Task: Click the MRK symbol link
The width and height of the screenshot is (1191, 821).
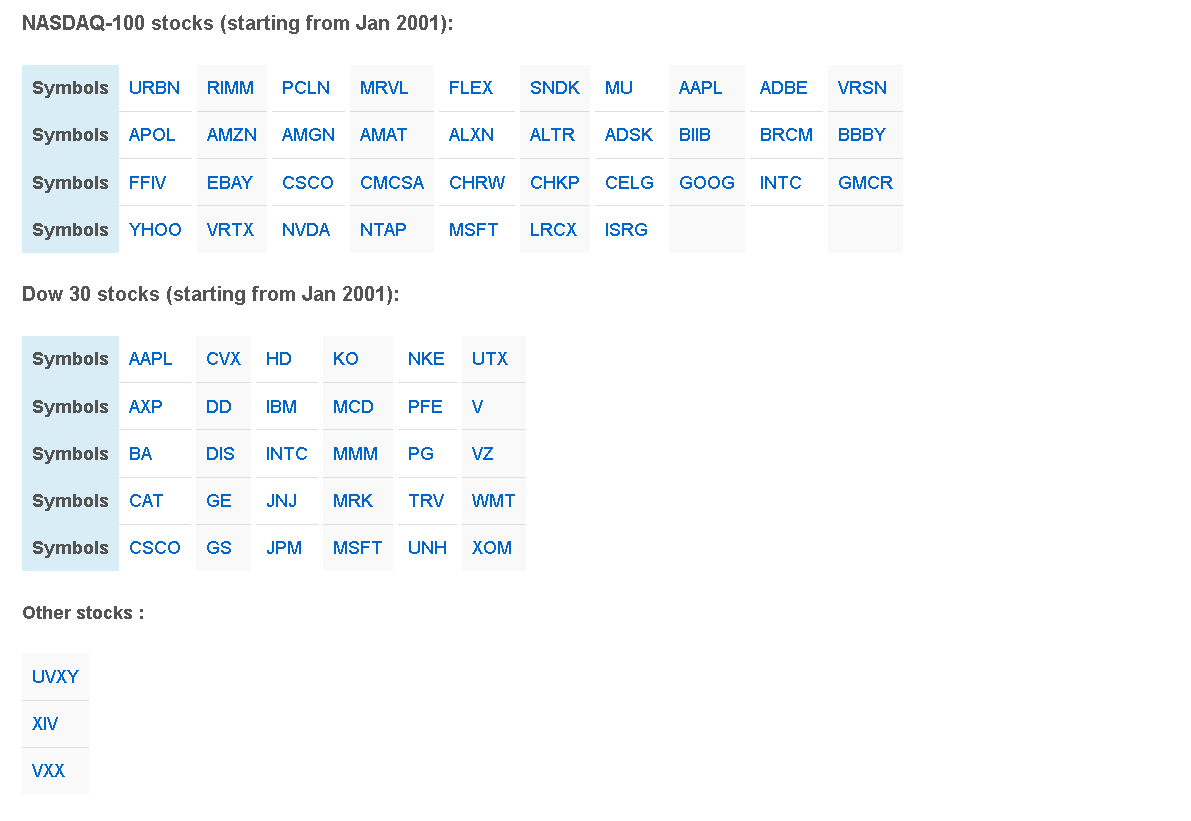Action: click(x=352, y=501)
